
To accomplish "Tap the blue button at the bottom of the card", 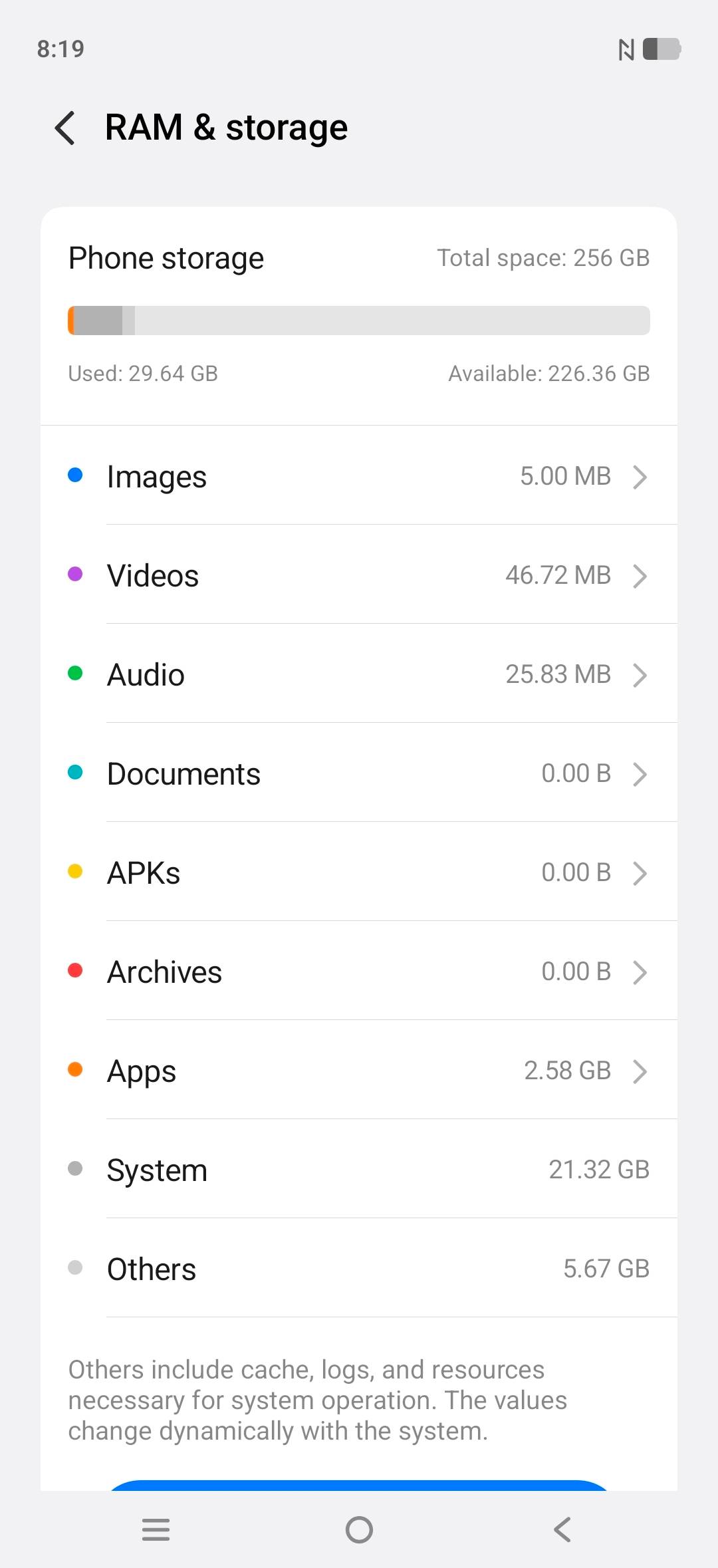I will point(359,1486).
